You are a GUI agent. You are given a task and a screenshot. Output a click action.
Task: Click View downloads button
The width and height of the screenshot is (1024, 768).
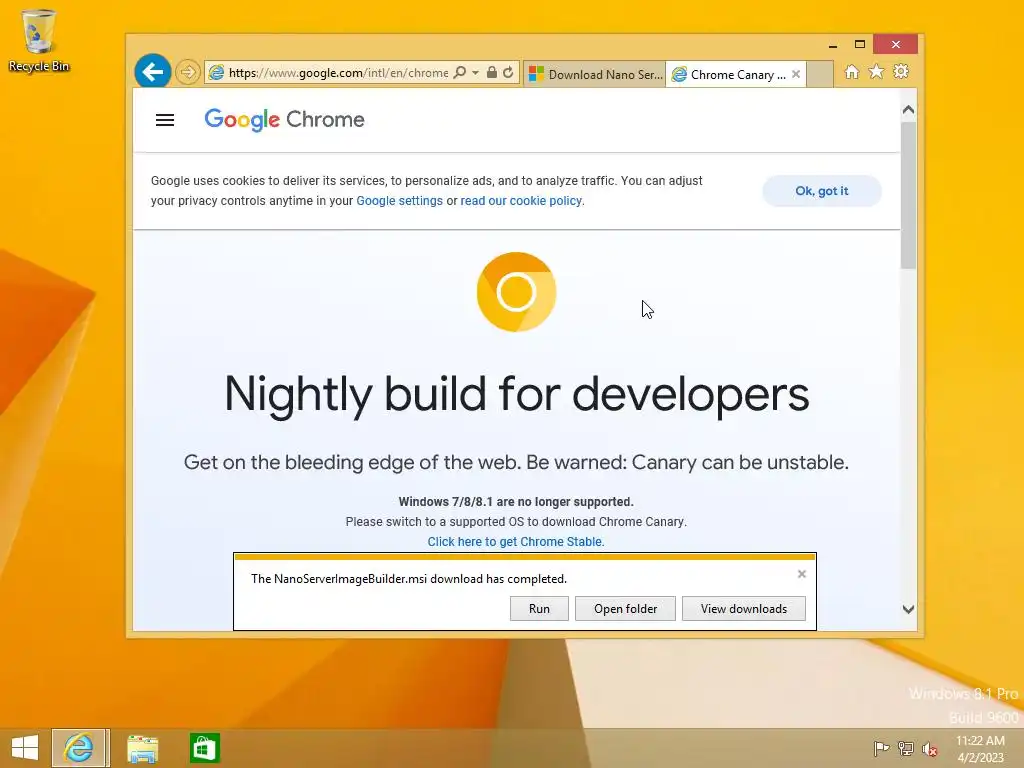744,609
